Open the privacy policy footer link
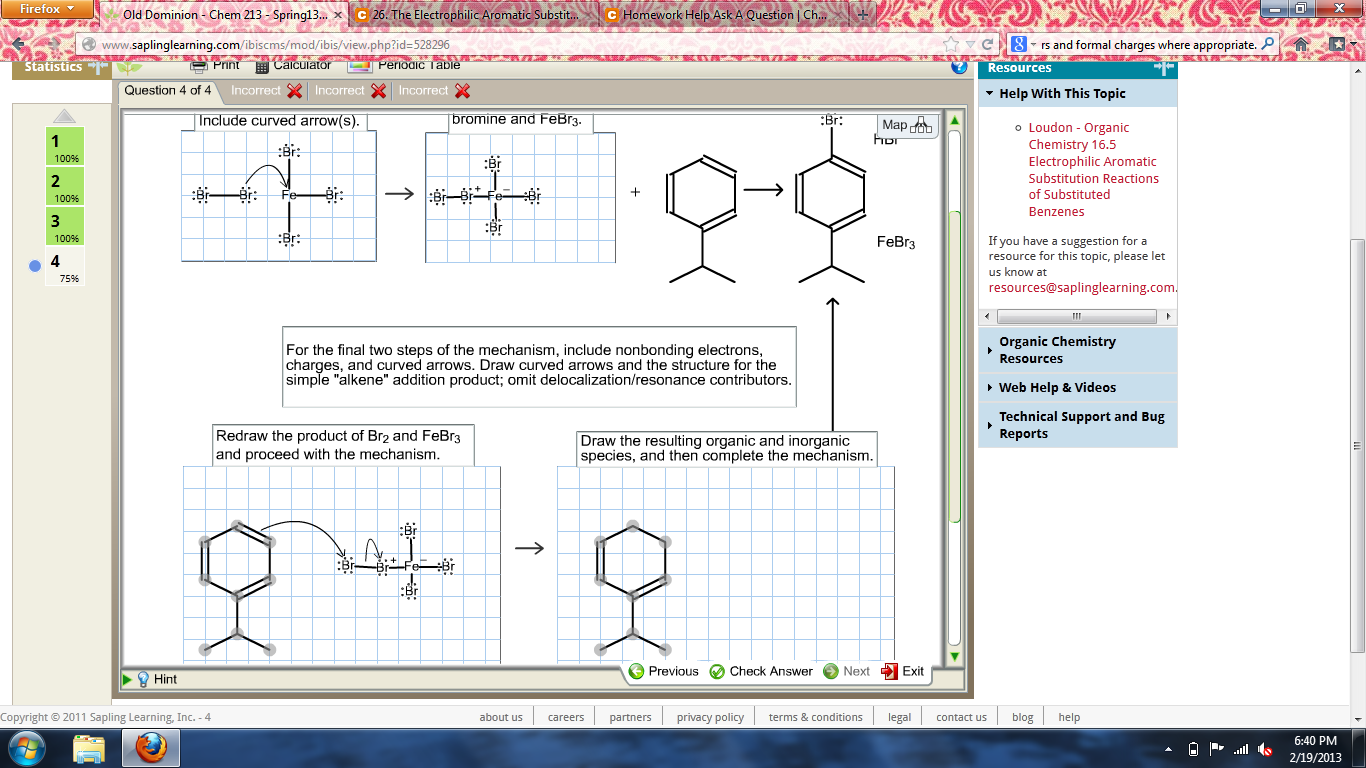1366x768 pixels. [x=710, y=717]
